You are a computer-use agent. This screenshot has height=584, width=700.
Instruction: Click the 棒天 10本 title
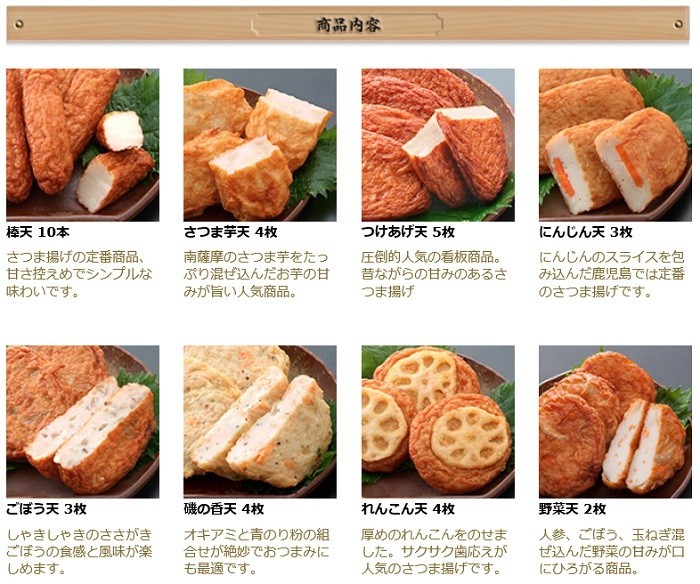(x=38, y=232)
